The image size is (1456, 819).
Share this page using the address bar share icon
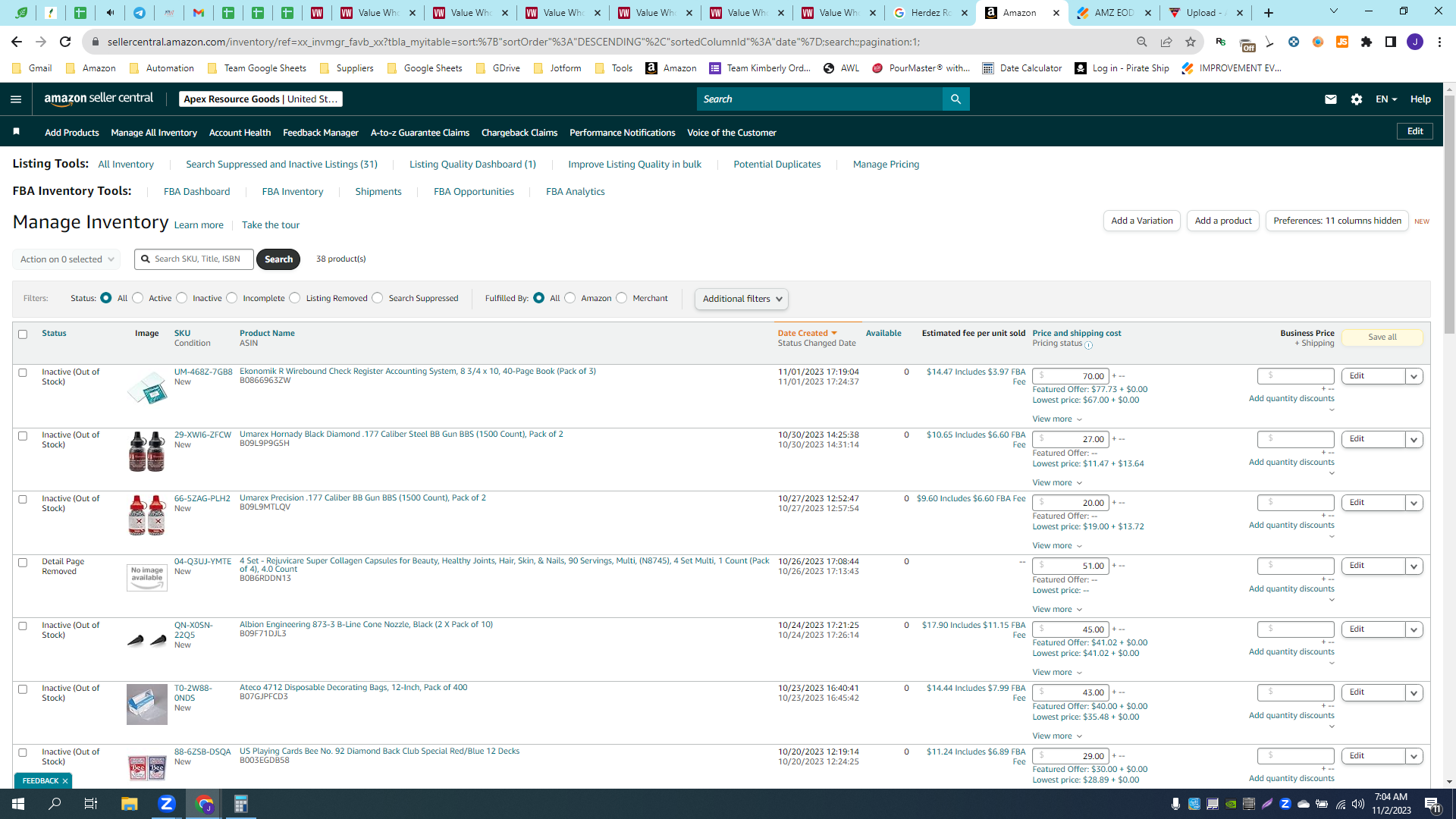click(1166, 42)
